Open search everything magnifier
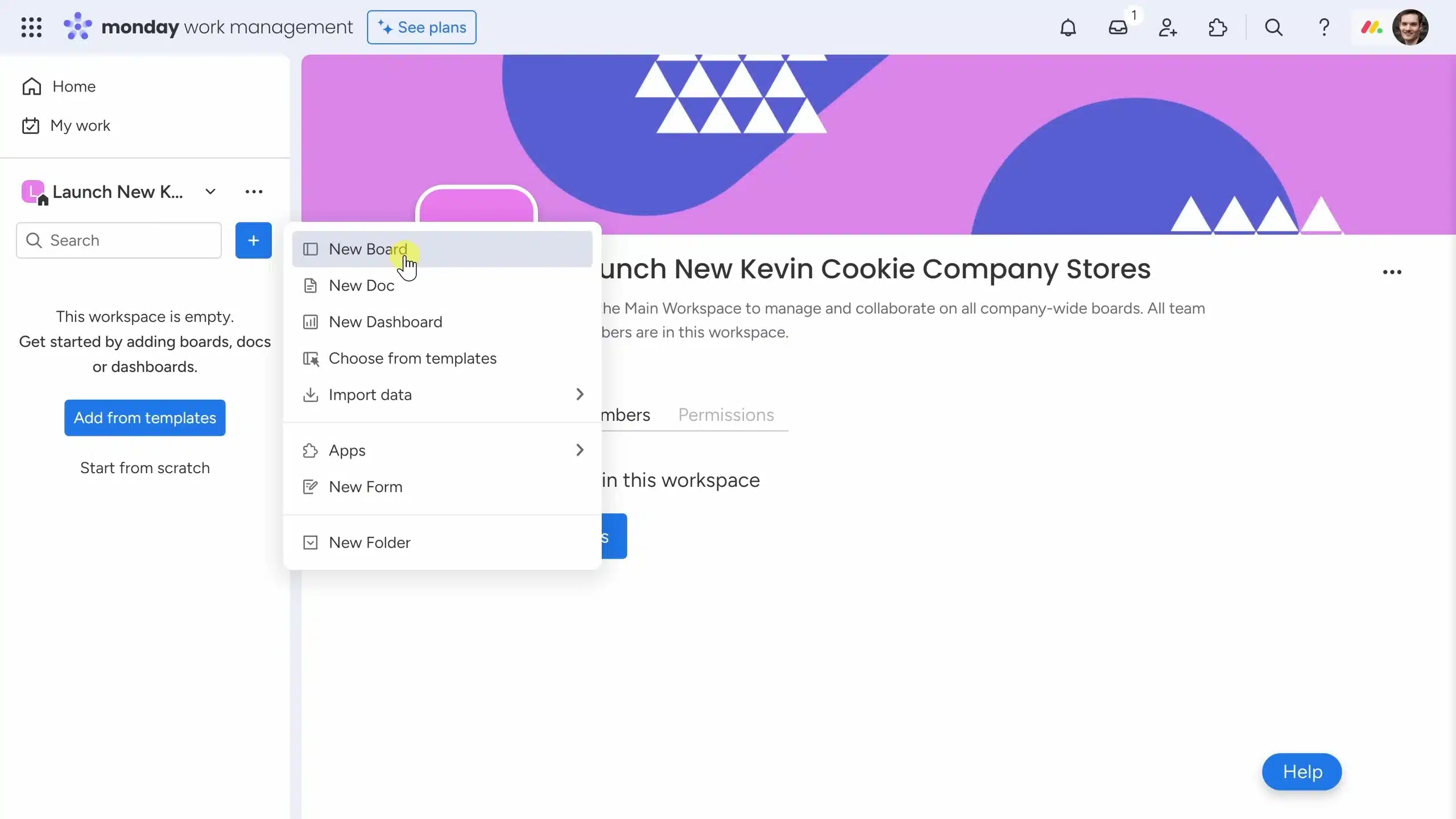The image size is (1456, 819). click(x=1273, y=27)
